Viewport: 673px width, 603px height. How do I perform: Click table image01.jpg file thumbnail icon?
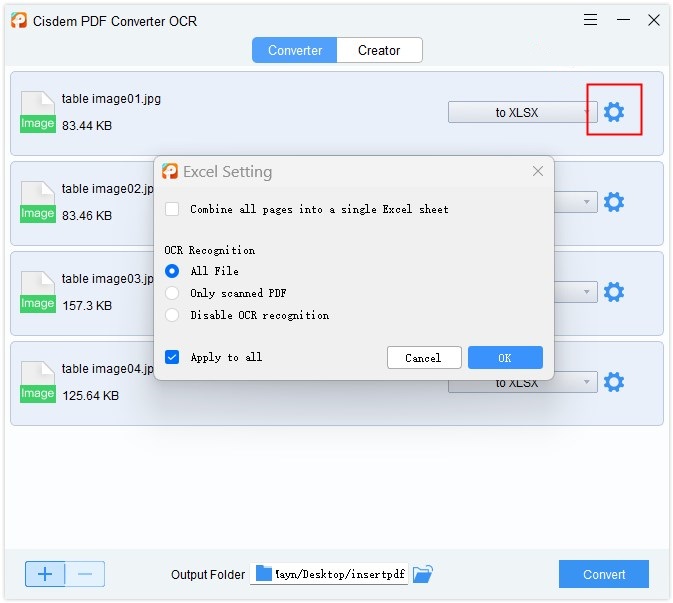[38, 112]
